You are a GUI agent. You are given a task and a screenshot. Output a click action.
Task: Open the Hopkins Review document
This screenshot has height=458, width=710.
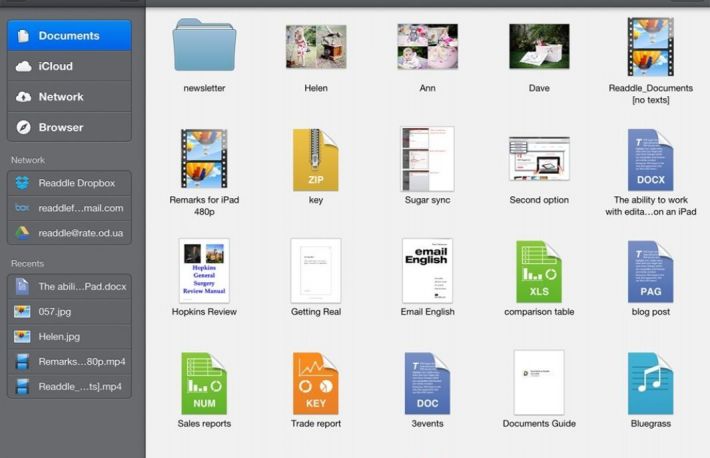(x=204, y=271)
